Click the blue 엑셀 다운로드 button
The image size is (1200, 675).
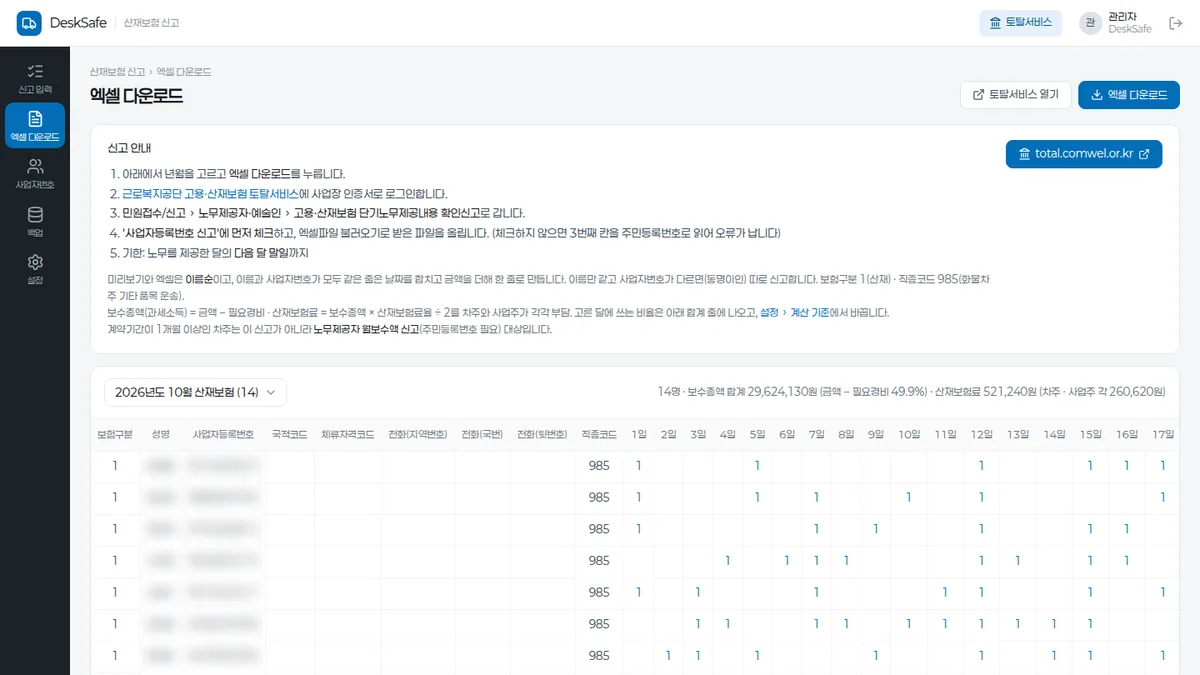[1129, 95]
